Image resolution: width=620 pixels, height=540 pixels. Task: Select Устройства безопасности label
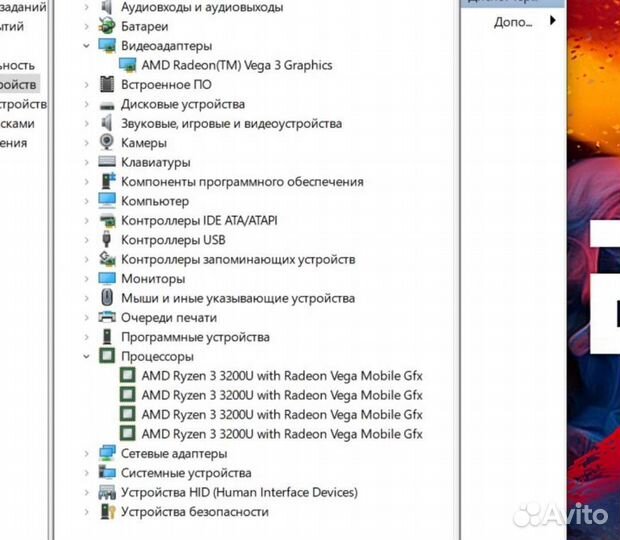[195, 512]
